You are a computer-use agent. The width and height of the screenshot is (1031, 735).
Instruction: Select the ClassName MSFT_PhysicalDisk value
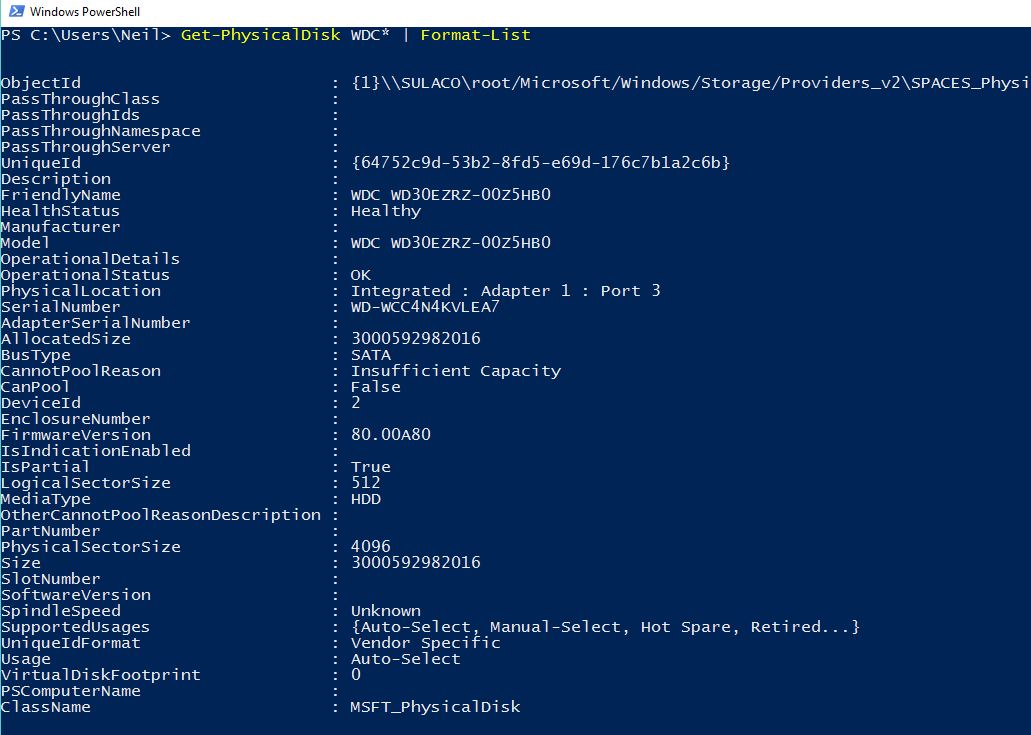(x=435, y=706)
